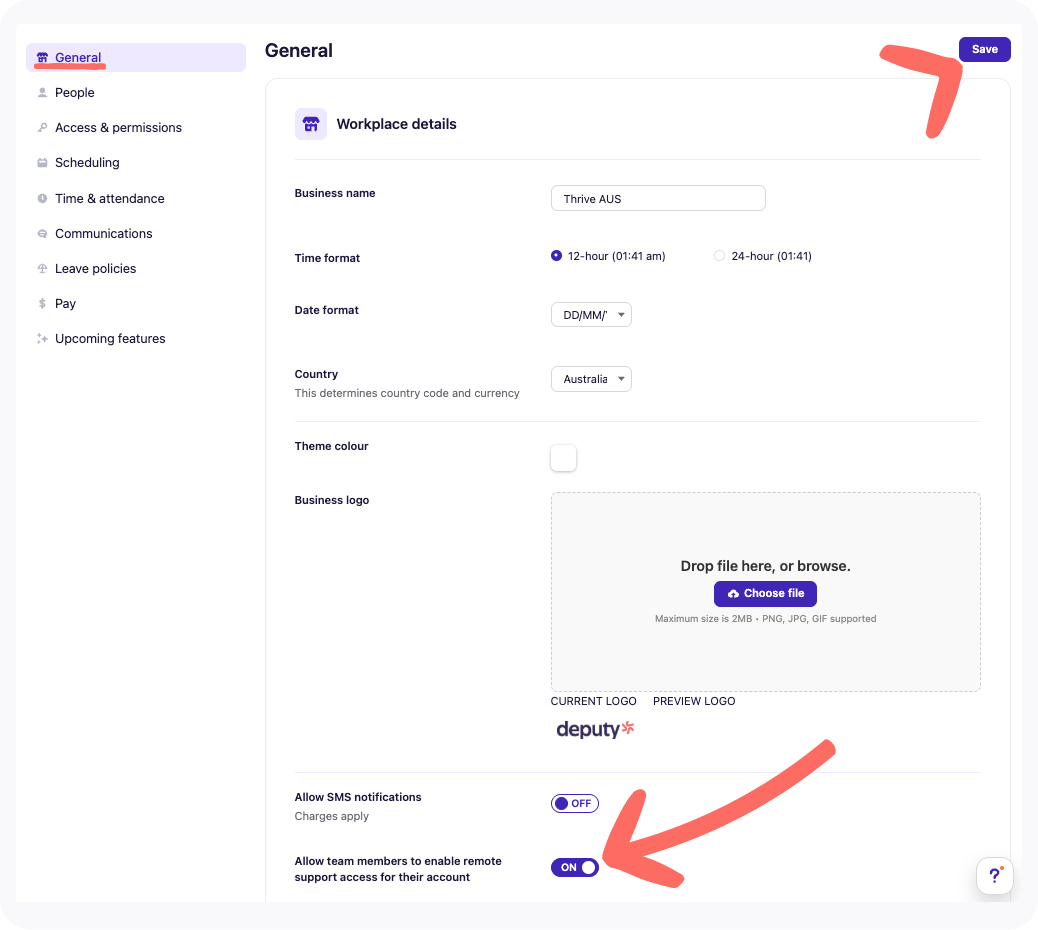Expand the Country dropdown
The width and height of the screenshot is (1038, 930).
point(591,379)
